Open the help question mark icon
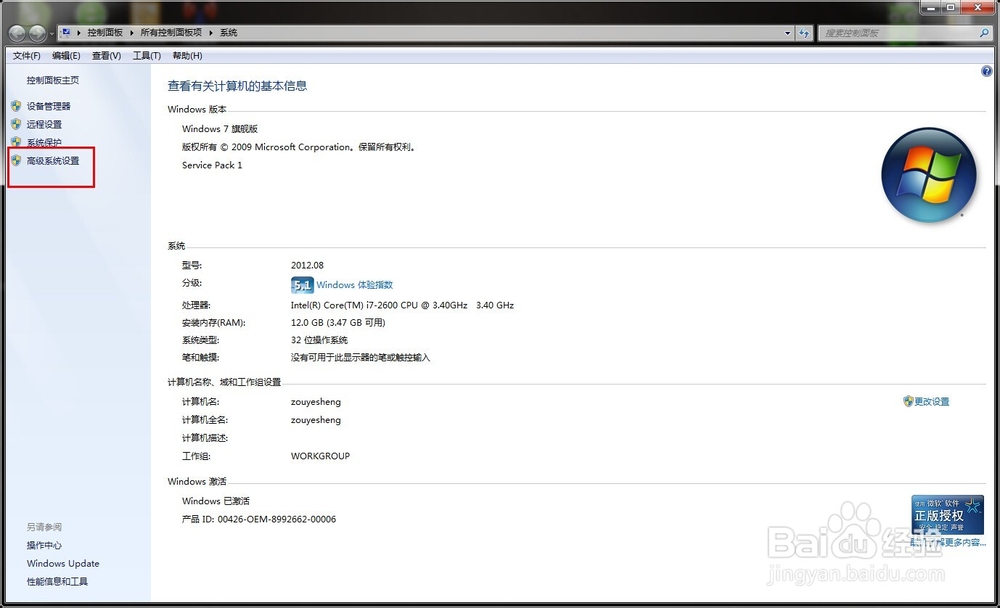 tap(987, 71)
